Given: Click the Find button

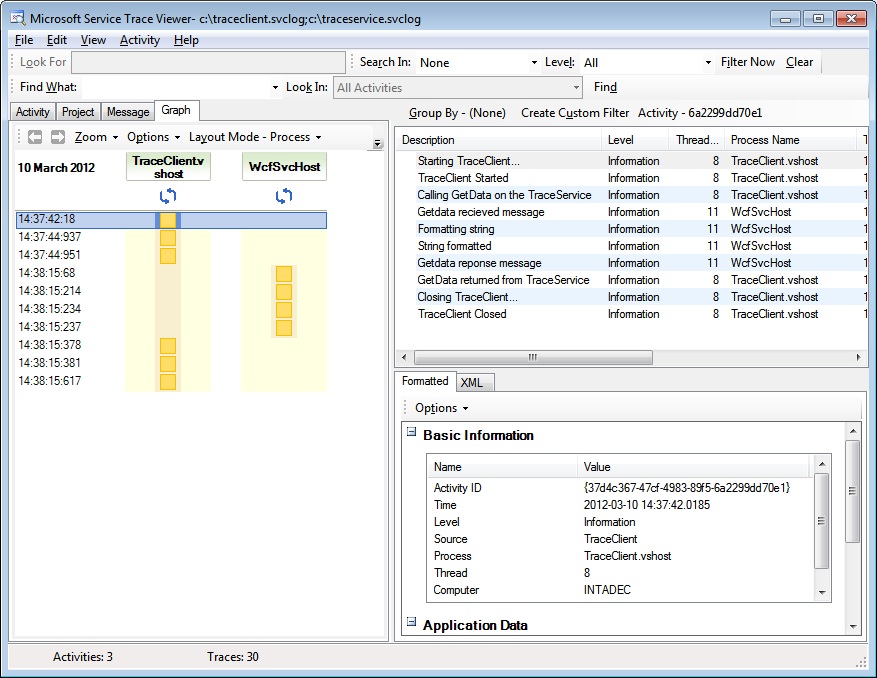Looking at the screenshot, I should 605,87.
